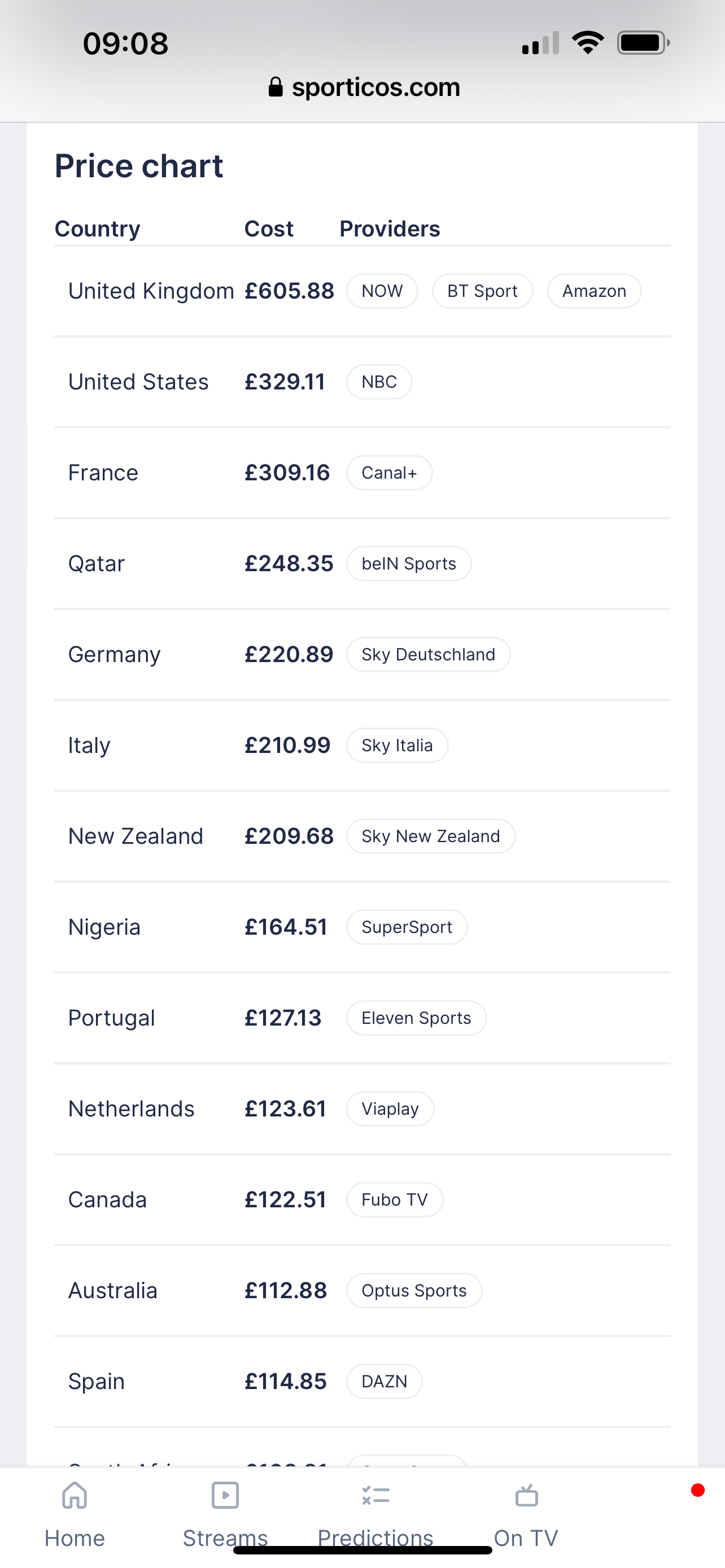The height and width of the screenshot is (1568, 725).
Task: Select the Predictions checklist icon
Action: (375, 1495)
